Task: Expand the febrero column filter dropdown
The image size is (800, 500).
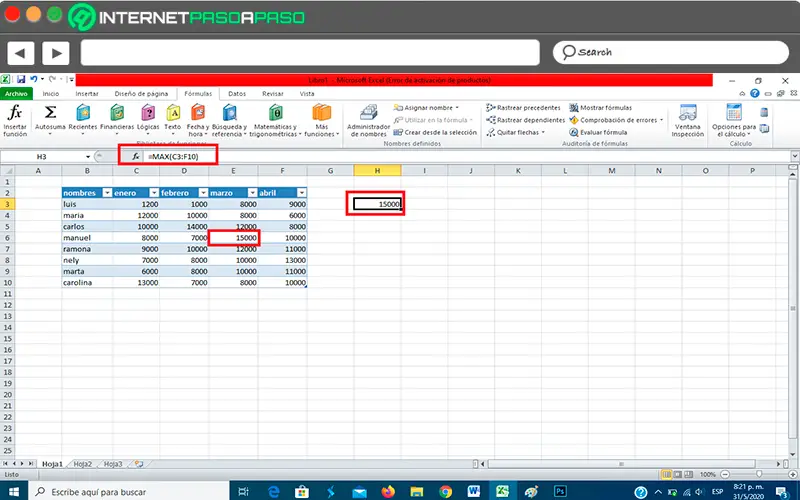Action: tap(203, 193)
